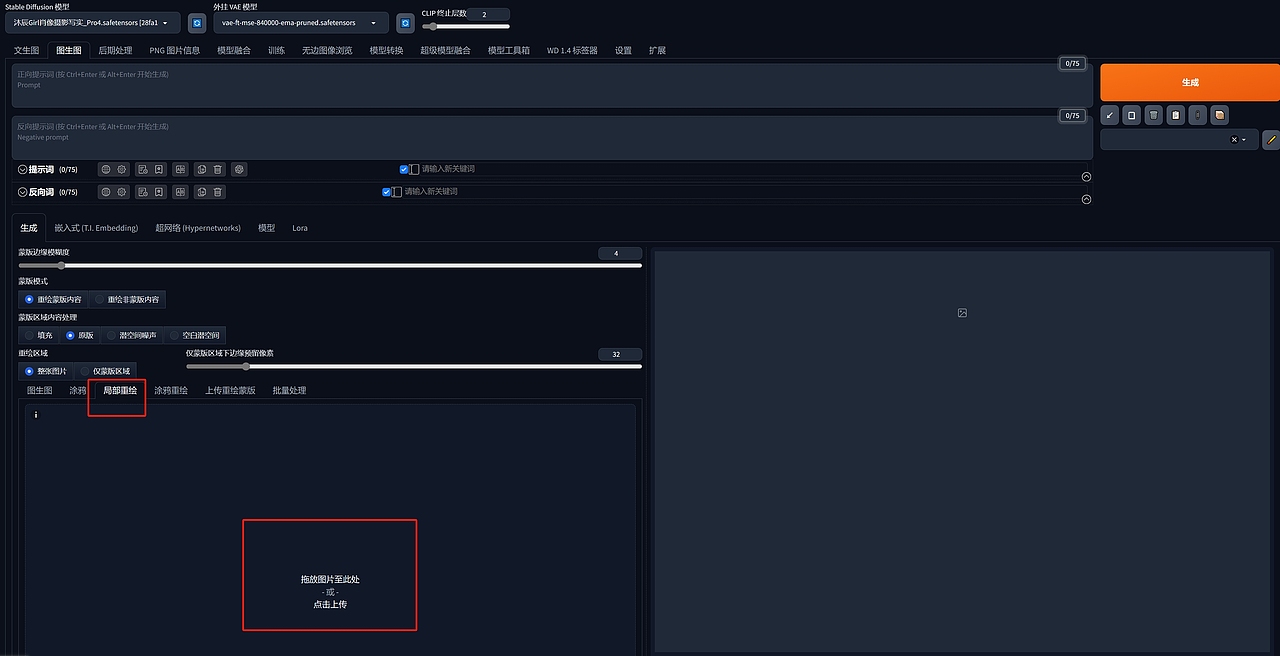The height and width of the screenshot is (656, 1280).
Task: Click copy icon in 反向词 row
Action: pos(201,192)
